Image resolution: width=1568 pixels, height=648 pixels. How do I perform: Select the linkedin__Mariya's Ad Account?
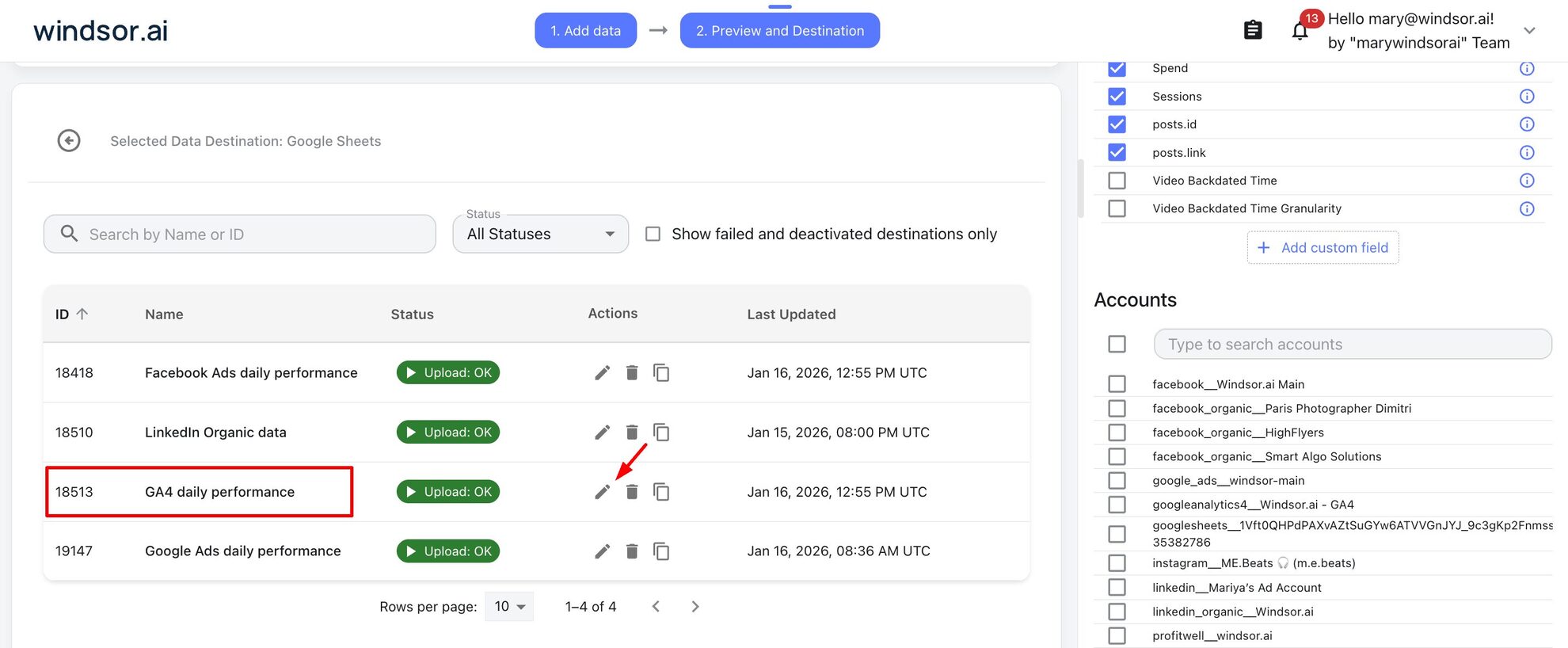click(1117, 588)
